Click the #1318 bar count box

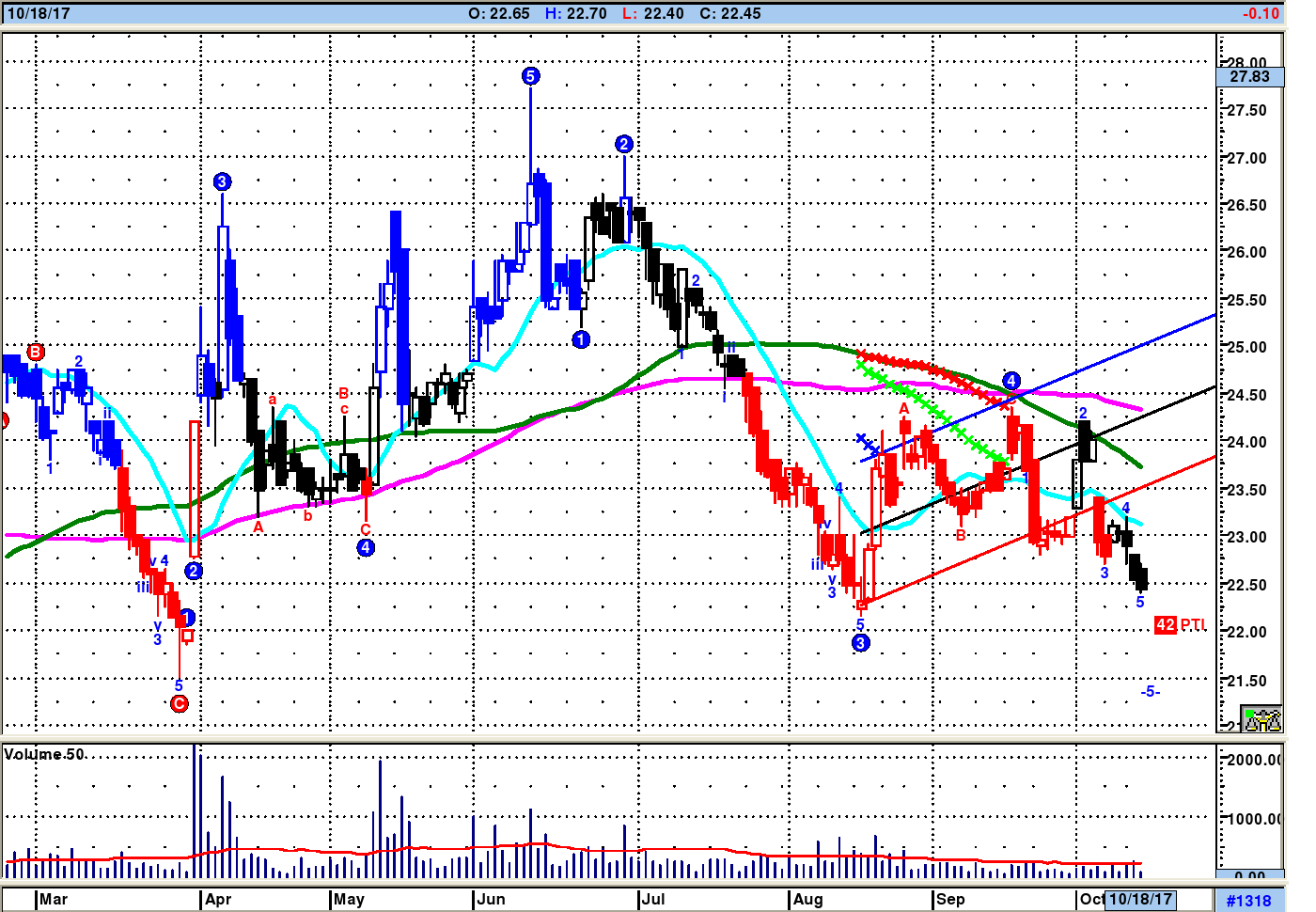click(1248, 900)
